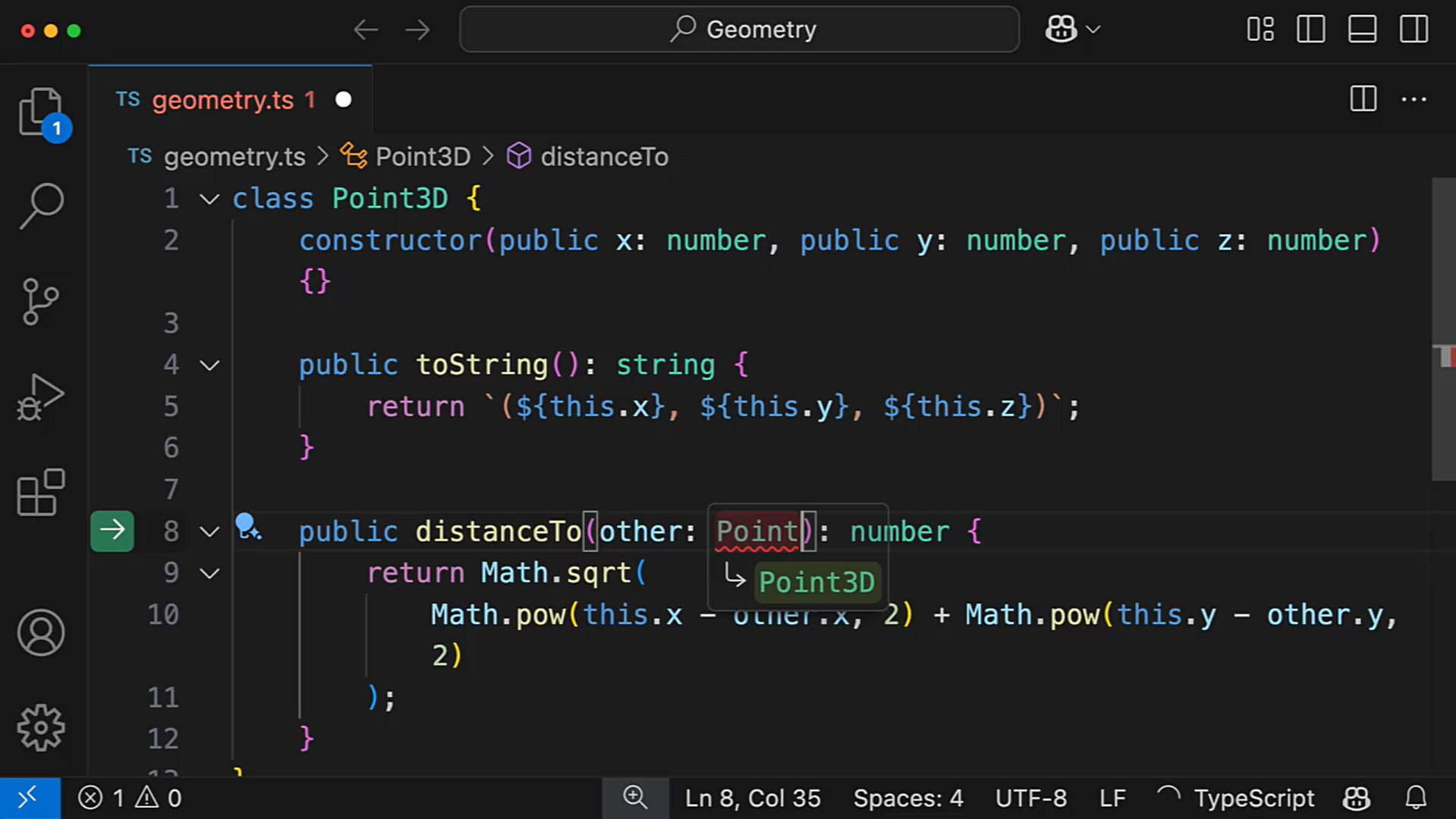Click Point3D in the breadcrumb path
Screen dimensions: 1456x819
click(423, 157)
